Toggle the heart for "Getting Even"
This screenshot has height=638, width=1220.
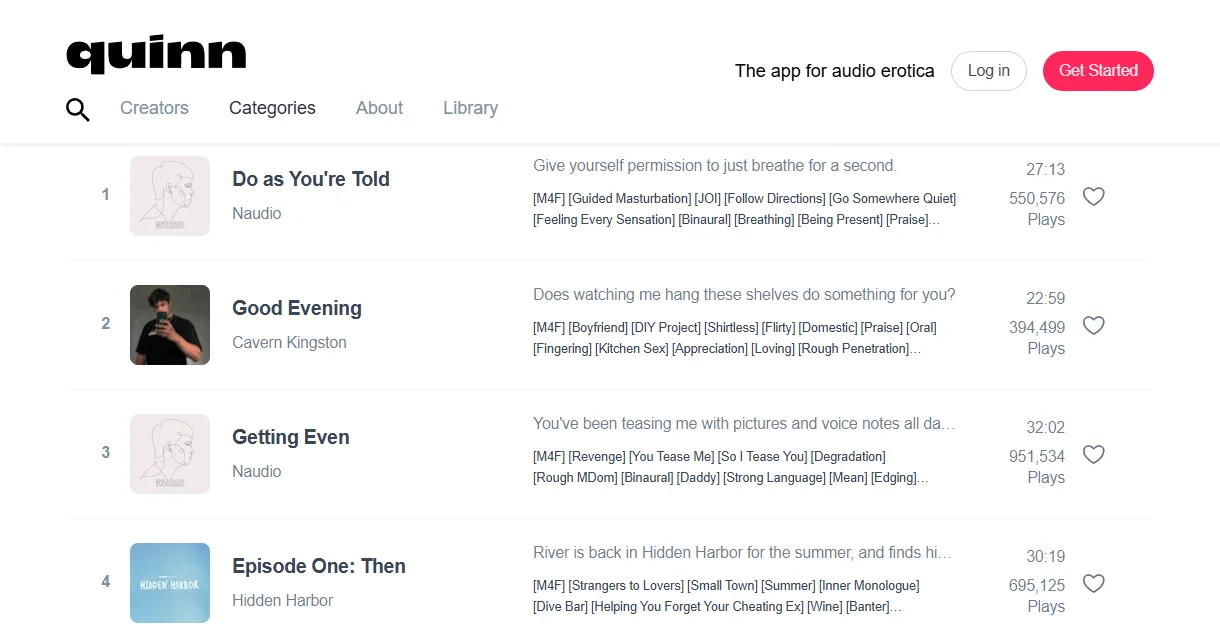(x=1094, y=455)
